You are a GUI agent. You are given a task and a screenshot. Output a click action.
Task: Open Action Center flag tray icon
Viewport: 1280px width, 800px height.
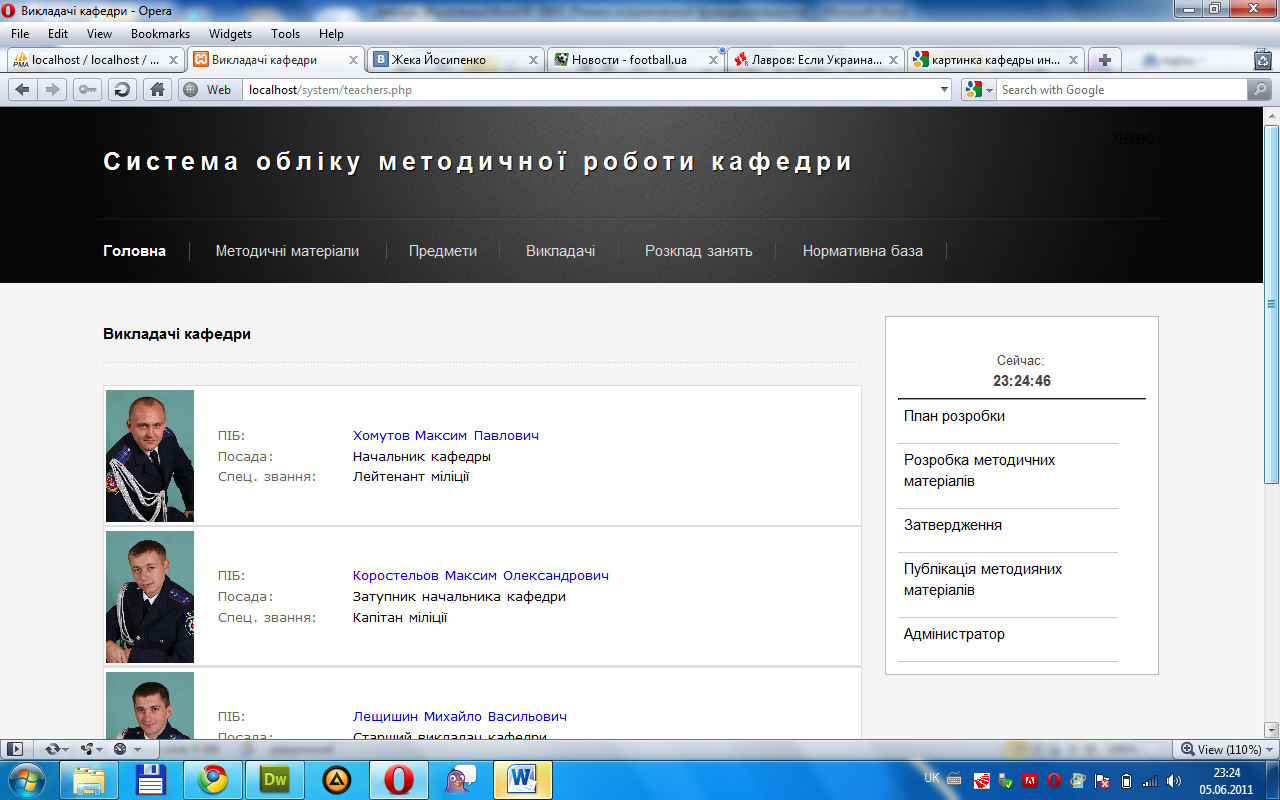(1102, 781)
